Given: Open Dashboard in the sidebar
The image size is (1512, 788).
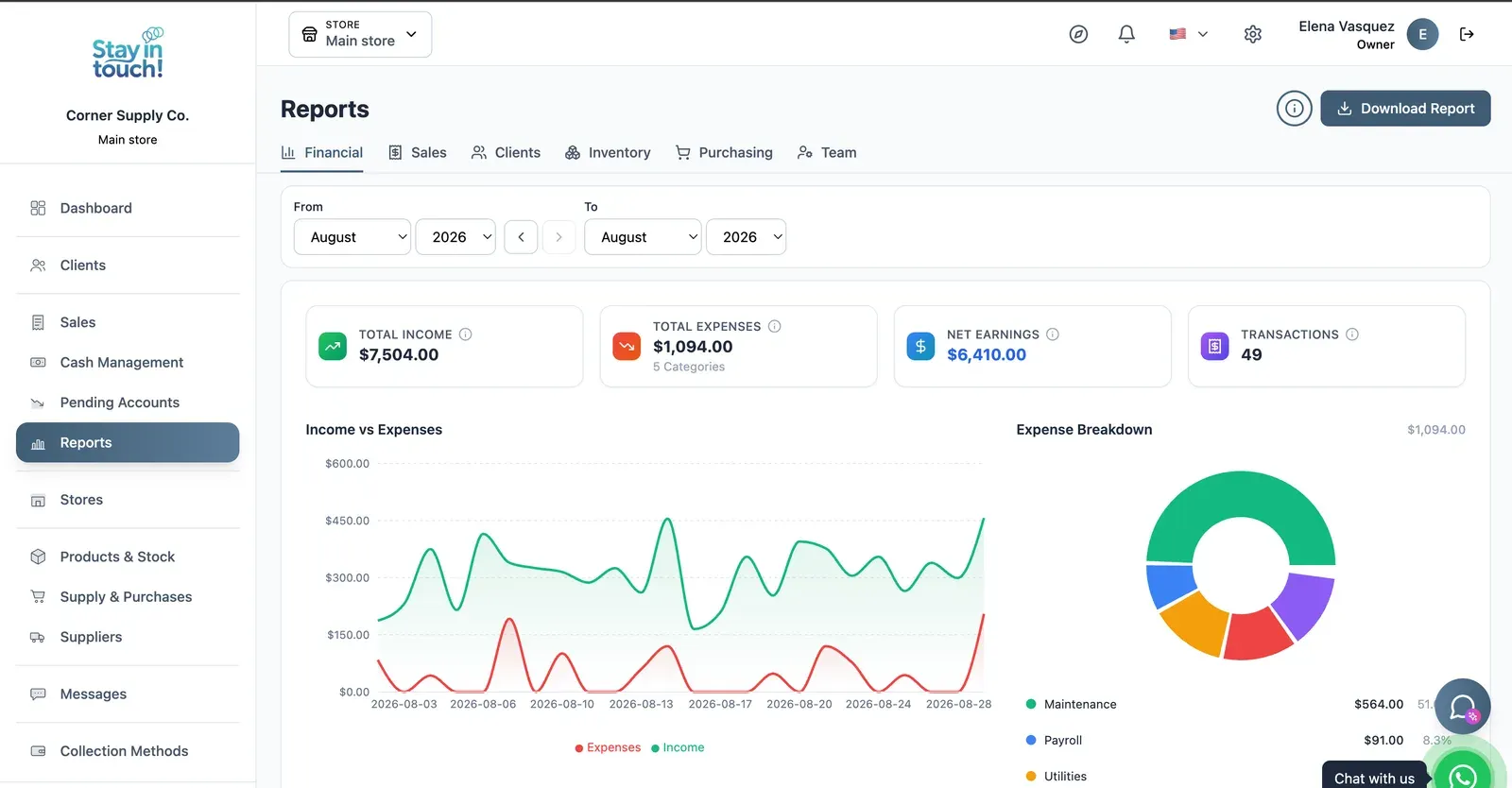Looking at the screenshot, I should (x=128, y=208).
